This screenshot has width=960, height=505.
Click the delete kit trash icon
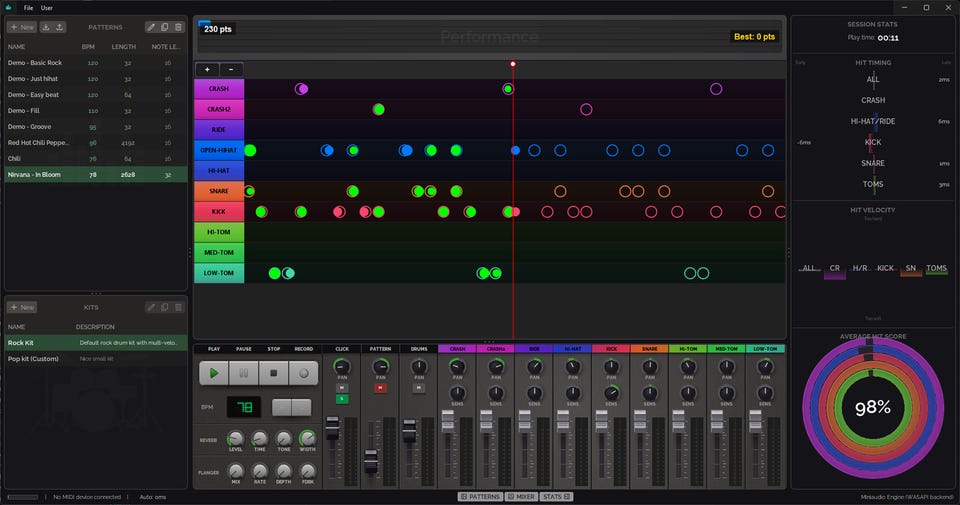[x=178, y=307]
